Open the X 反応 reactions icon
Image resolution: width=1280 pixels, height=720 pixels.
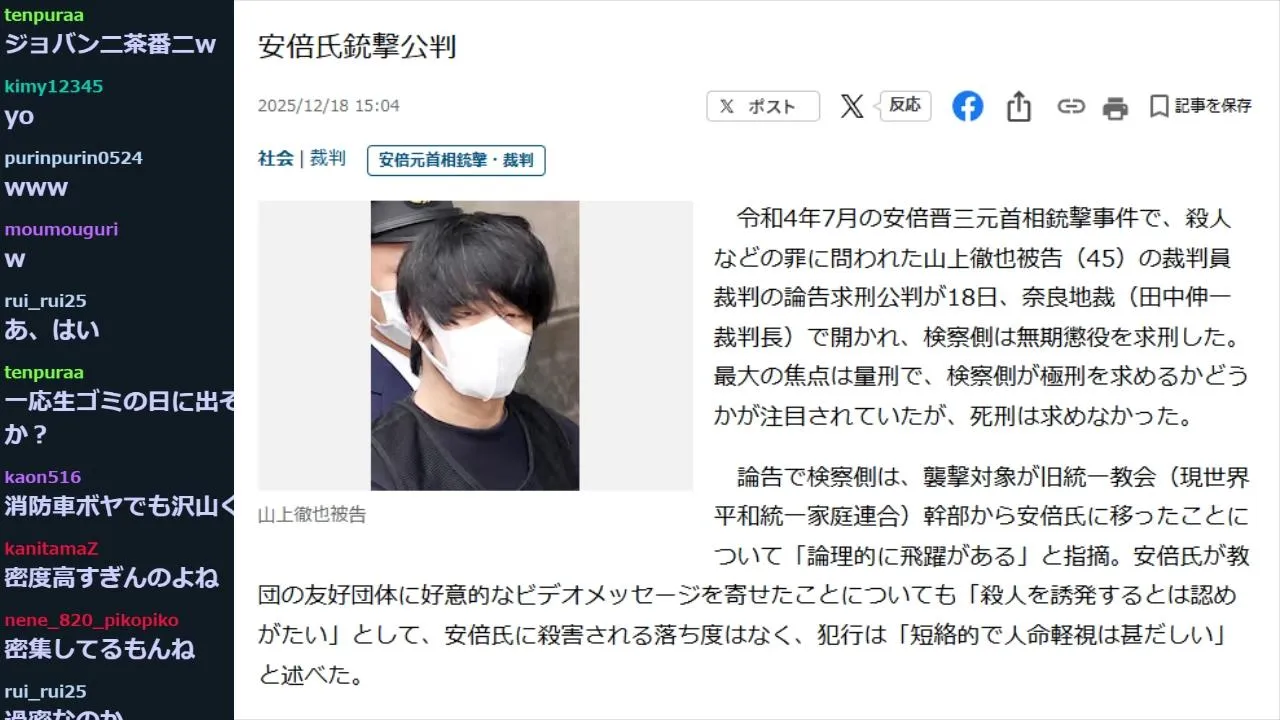point(885,105)
